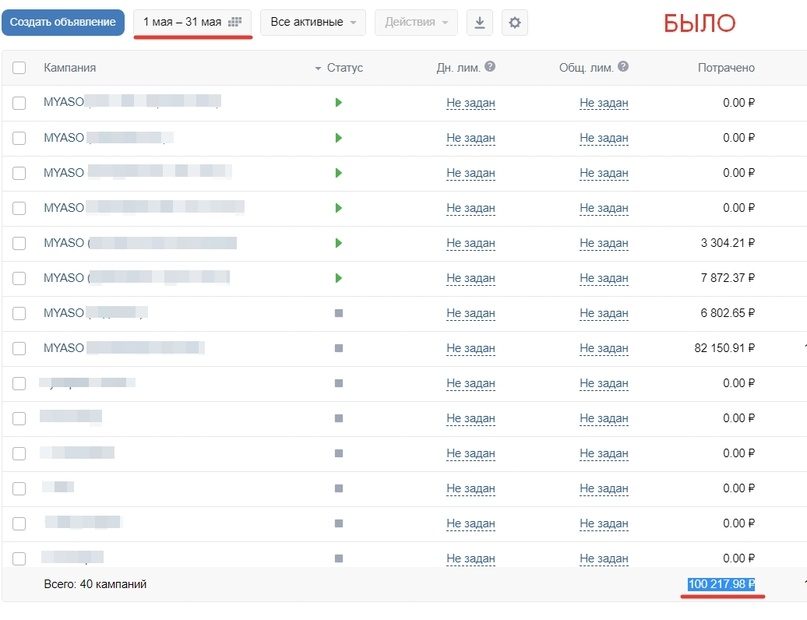The height and width of the screenshot is (620, 807).
Task: Click the green play status in first row
Action: tap(338, 102)
